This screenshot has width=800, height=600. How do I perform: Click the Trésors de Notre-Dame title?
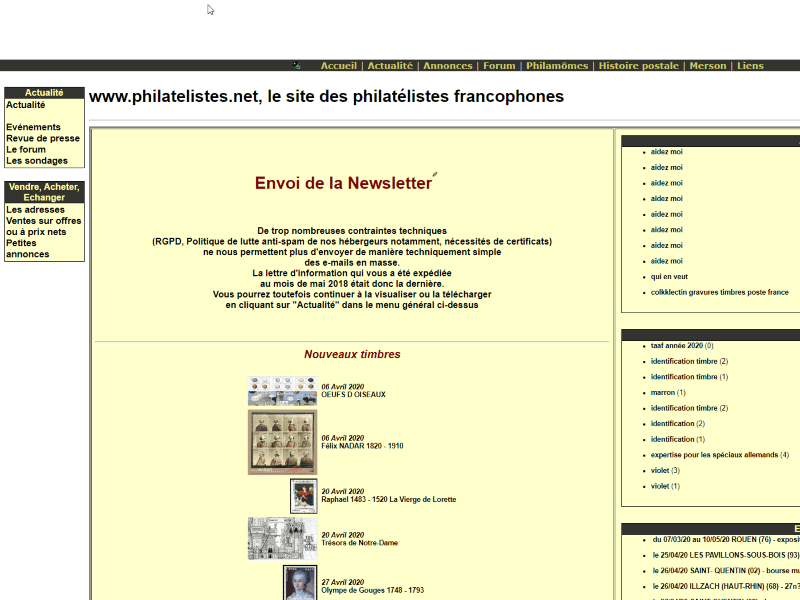[360, 543]
